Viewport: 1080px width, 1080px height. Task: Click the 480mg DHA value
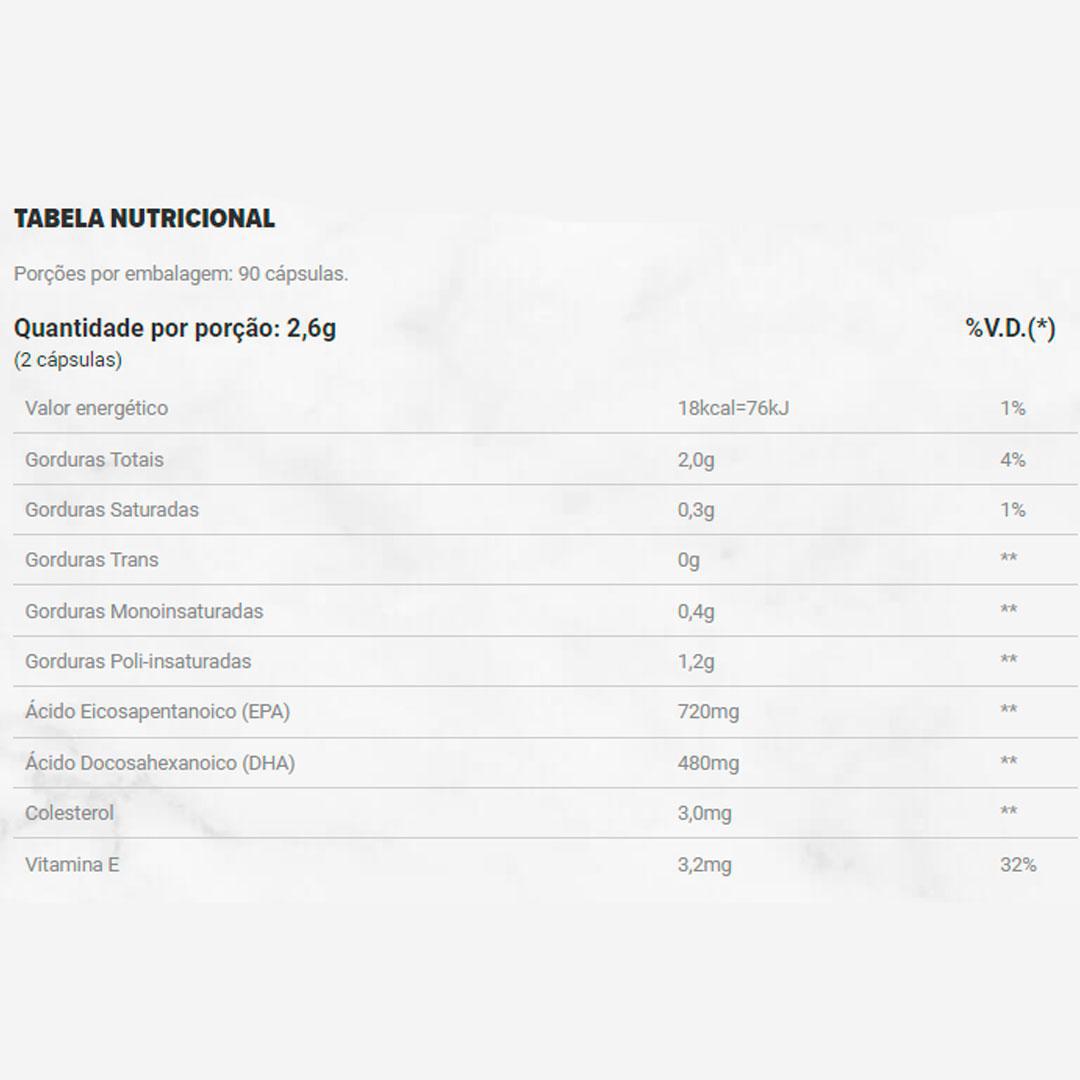pos(708,763)
